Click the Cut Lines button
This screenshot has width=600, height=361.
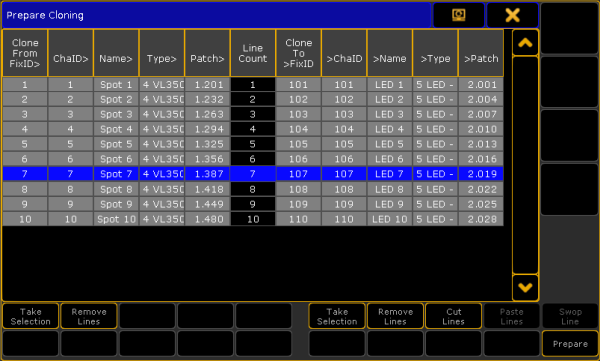click(x=453, y=316)
